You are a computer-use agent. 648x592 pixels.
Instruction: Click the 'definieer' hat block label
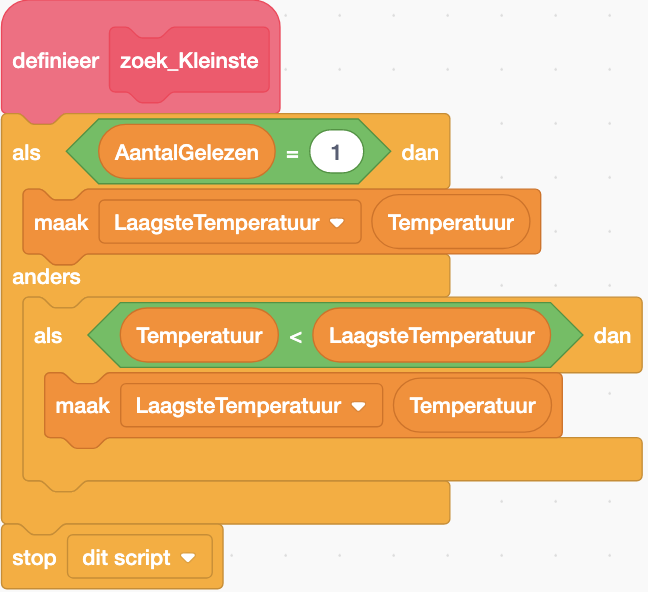(x=55, y=61)
